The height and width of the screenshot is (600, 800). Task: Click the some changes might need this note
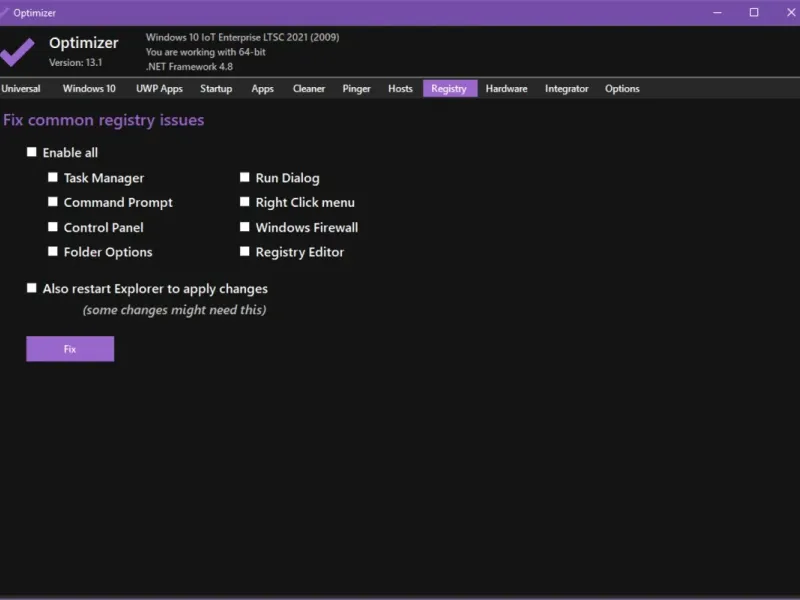point(174,310)
